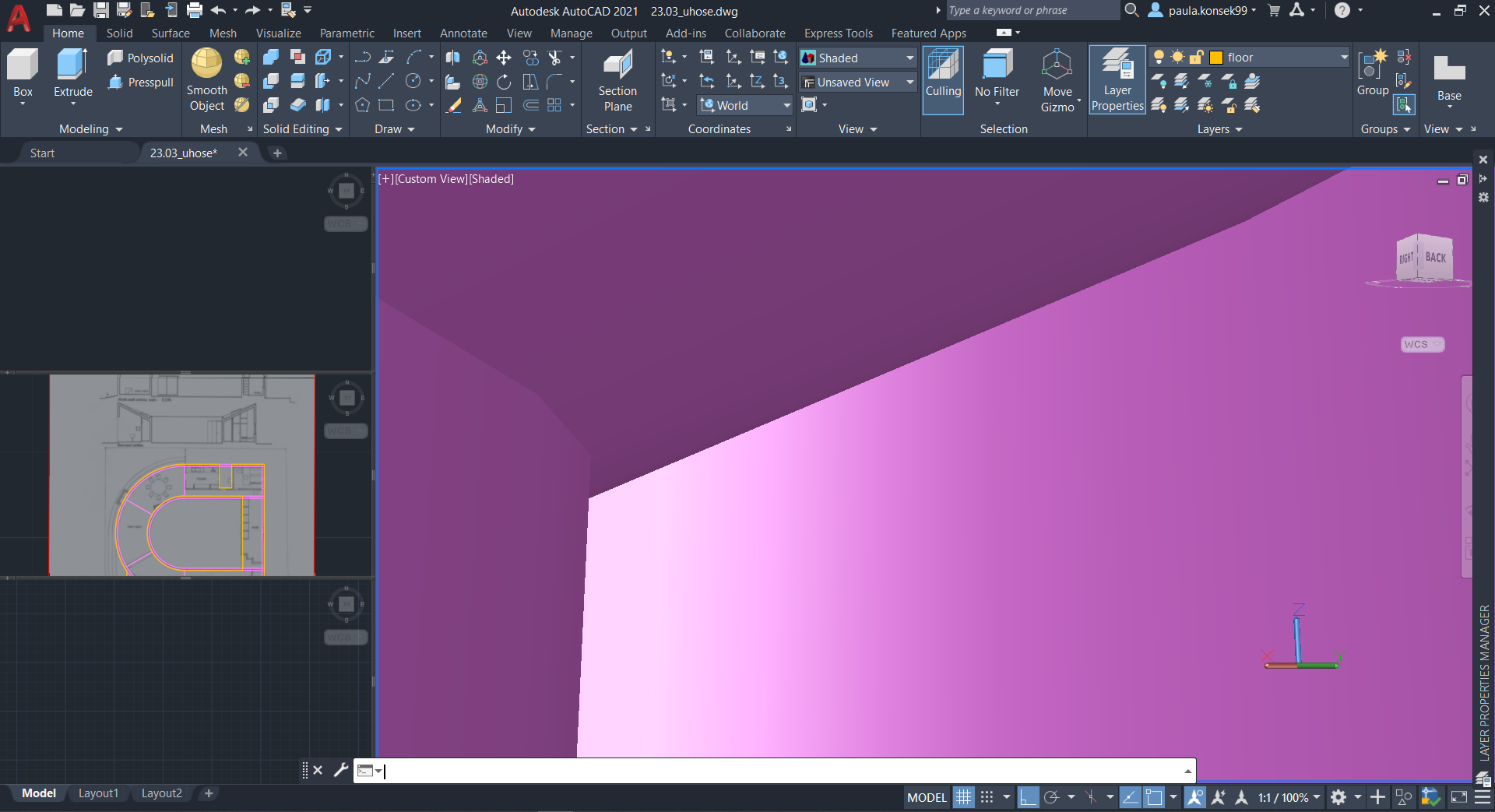Toggle object snap tracking in status bar
The width and height of the screenshot is (1495, 812).
coord(1130,797)
